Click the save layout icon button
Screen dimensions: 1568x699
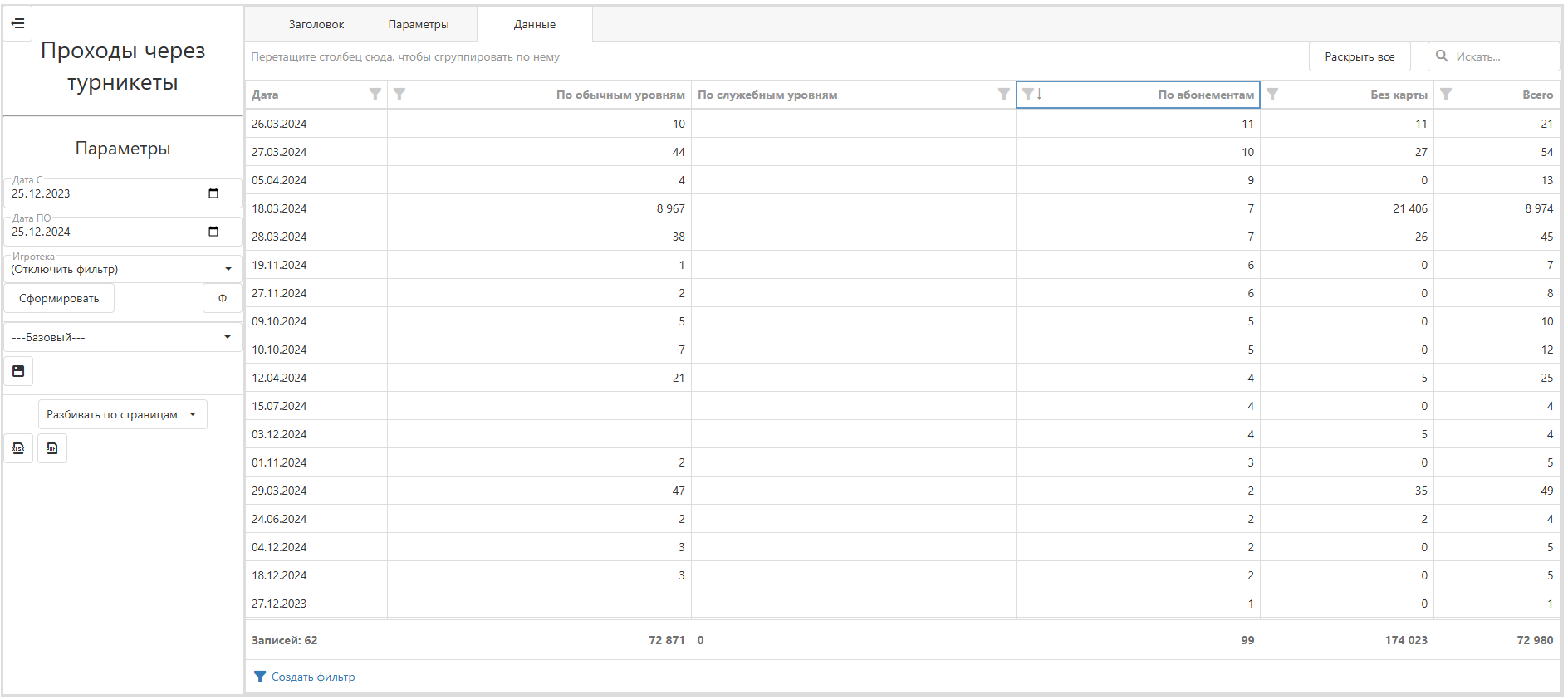click(18, 371)
